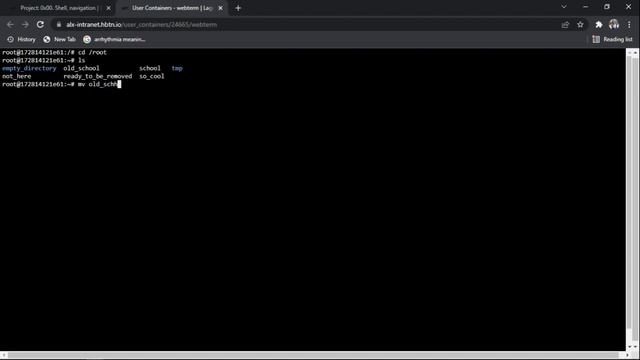The width and height of the screenshot is (640, 360).
Task: Minimize the Chrome window
Action: (x=585, y=7)
